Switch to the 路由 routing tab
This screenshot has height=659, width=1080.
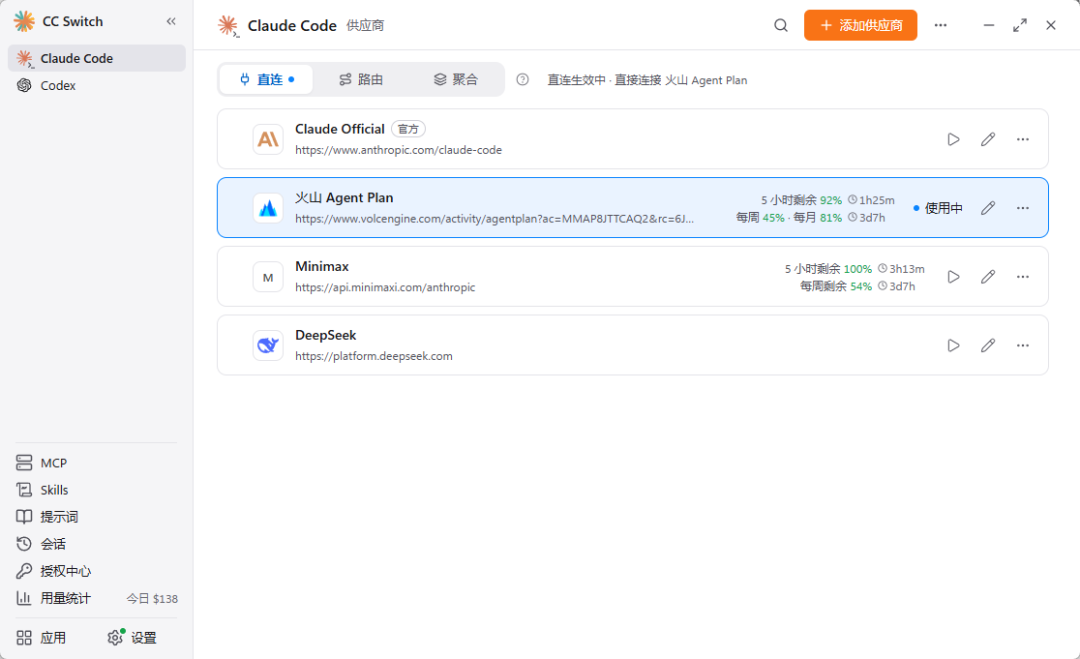click(x=361, y=80)
